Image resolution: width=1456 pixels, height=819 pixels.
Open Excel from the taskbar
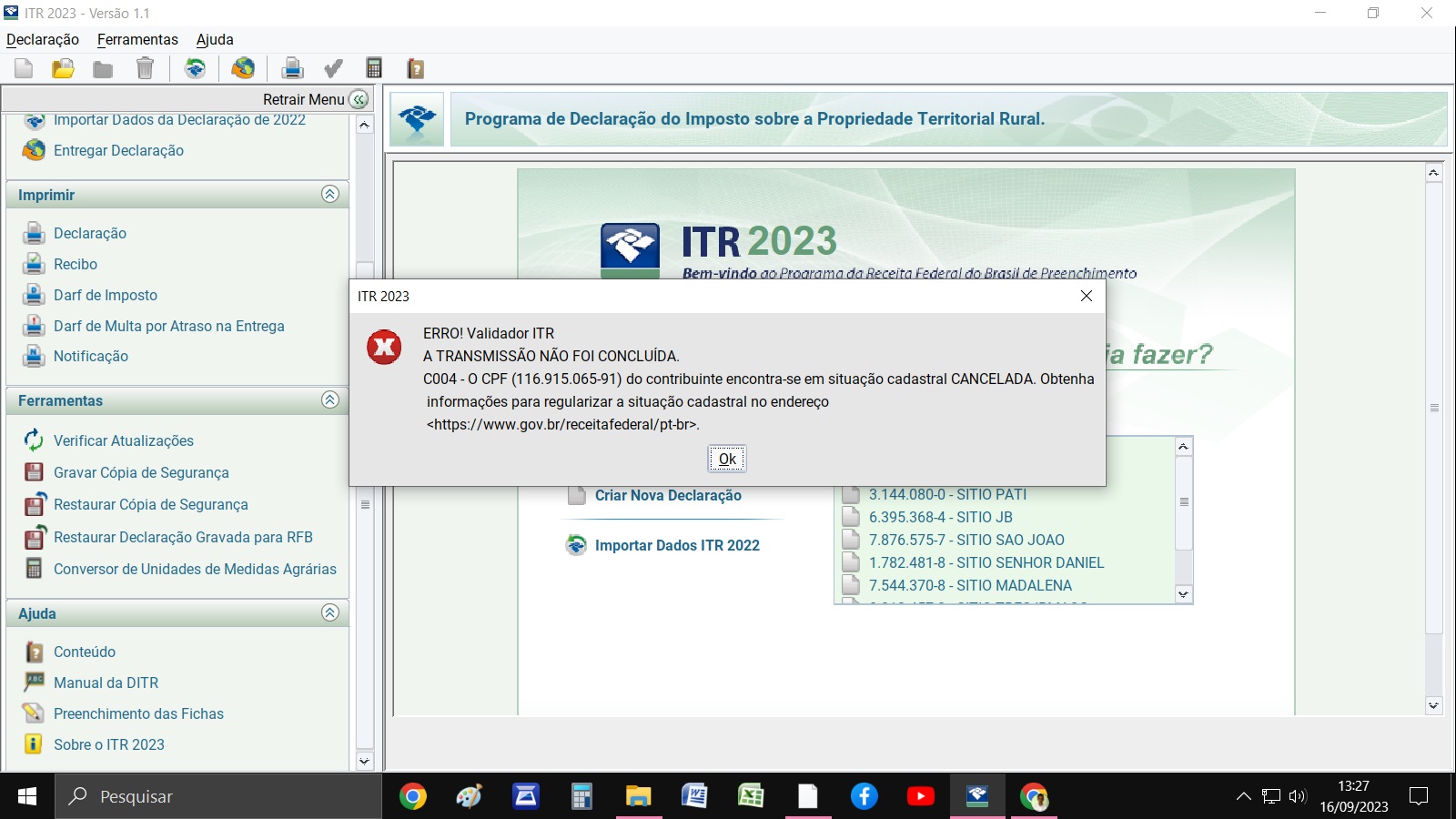tap(751, 796)
